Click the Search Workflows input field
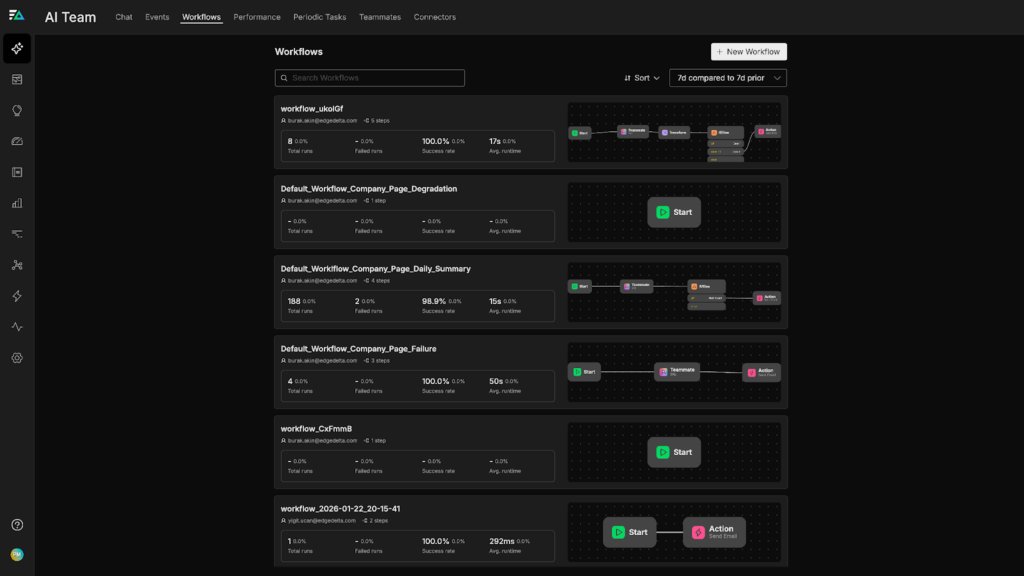The image size is (1024, 576). 370,78
